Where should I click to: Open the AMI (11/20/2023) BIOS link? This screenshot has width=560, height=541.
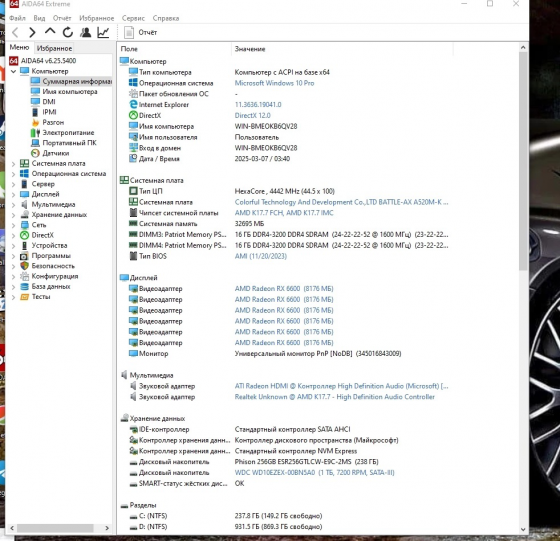(x=260, y=256)
